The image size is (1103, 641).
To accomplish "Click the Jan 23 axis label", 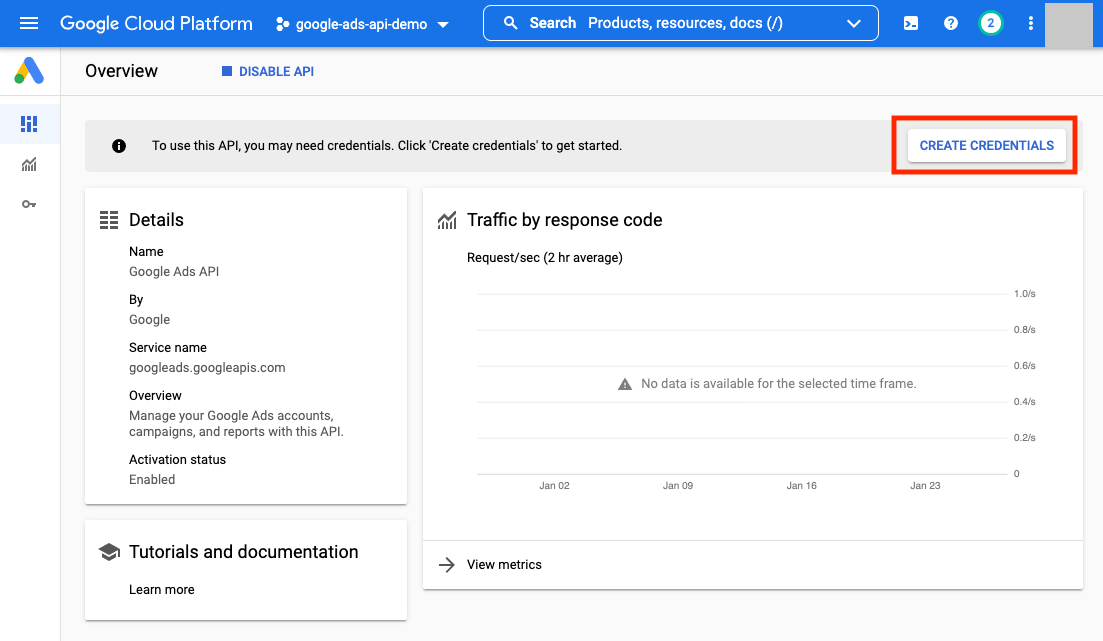I will tap(925, 485).
